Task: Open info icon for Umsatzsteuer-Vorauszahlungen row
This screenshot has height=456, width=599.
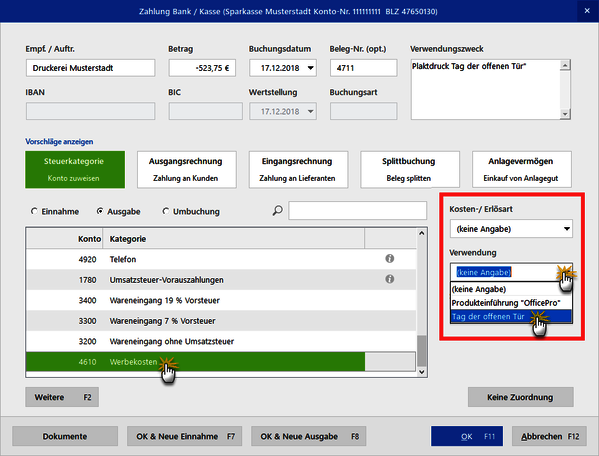Action: pos(389,279)
